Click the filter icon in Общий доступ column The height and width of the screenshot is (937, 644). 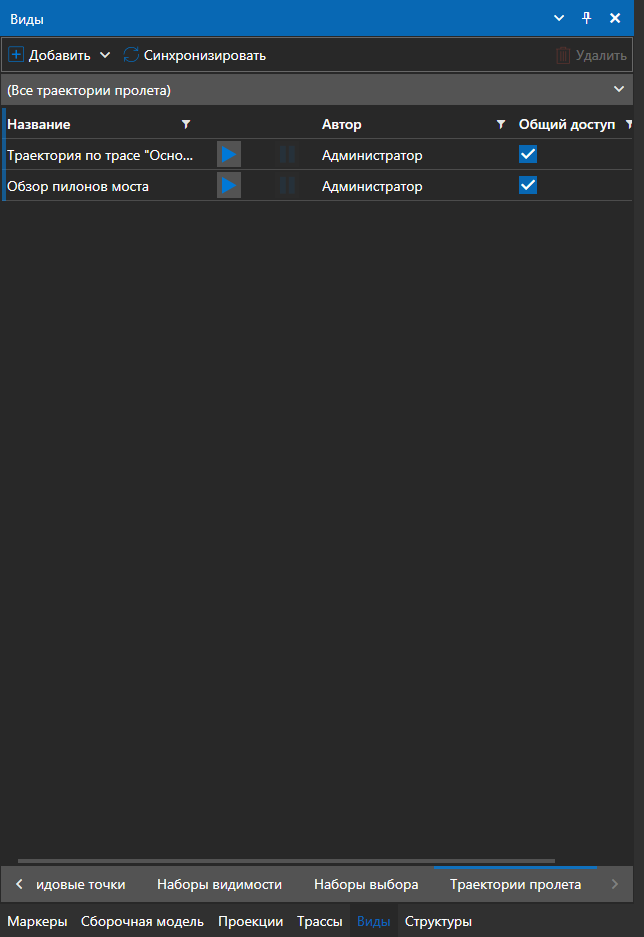[629, 125]
